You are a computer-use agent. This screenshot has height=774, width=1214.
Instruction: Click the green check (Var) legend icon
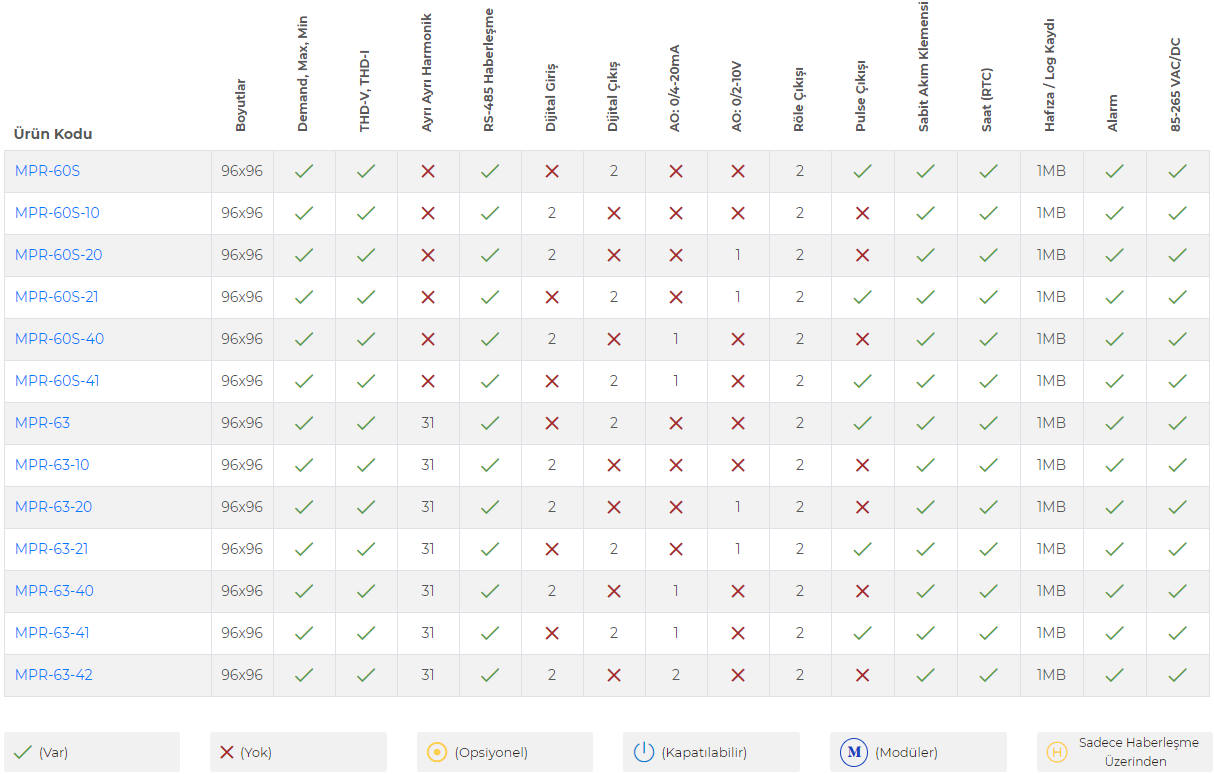click(x=22, y=752)
